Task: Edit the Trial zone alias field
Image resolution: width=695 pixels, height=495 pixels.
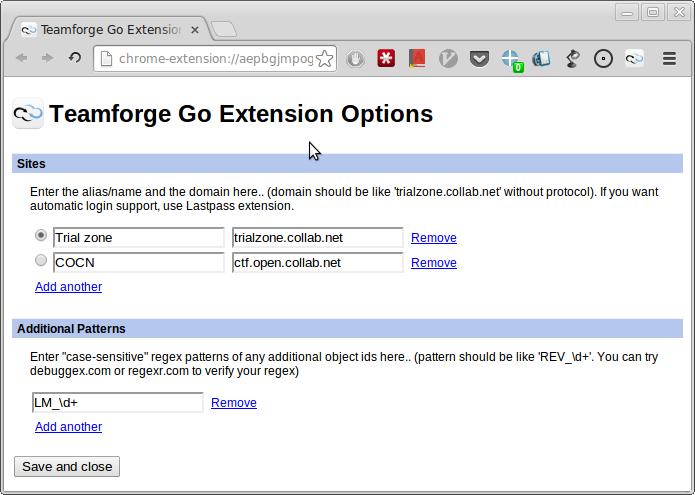Action: tap(139, 238)
